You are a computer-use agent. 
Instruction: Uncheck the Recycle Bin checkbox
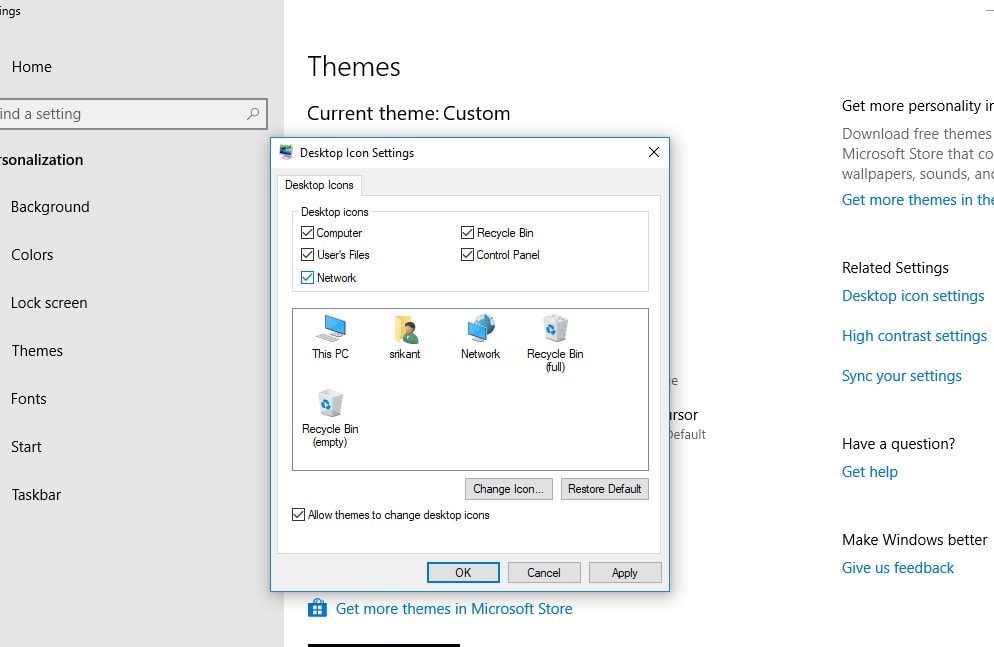click(466, 231)
